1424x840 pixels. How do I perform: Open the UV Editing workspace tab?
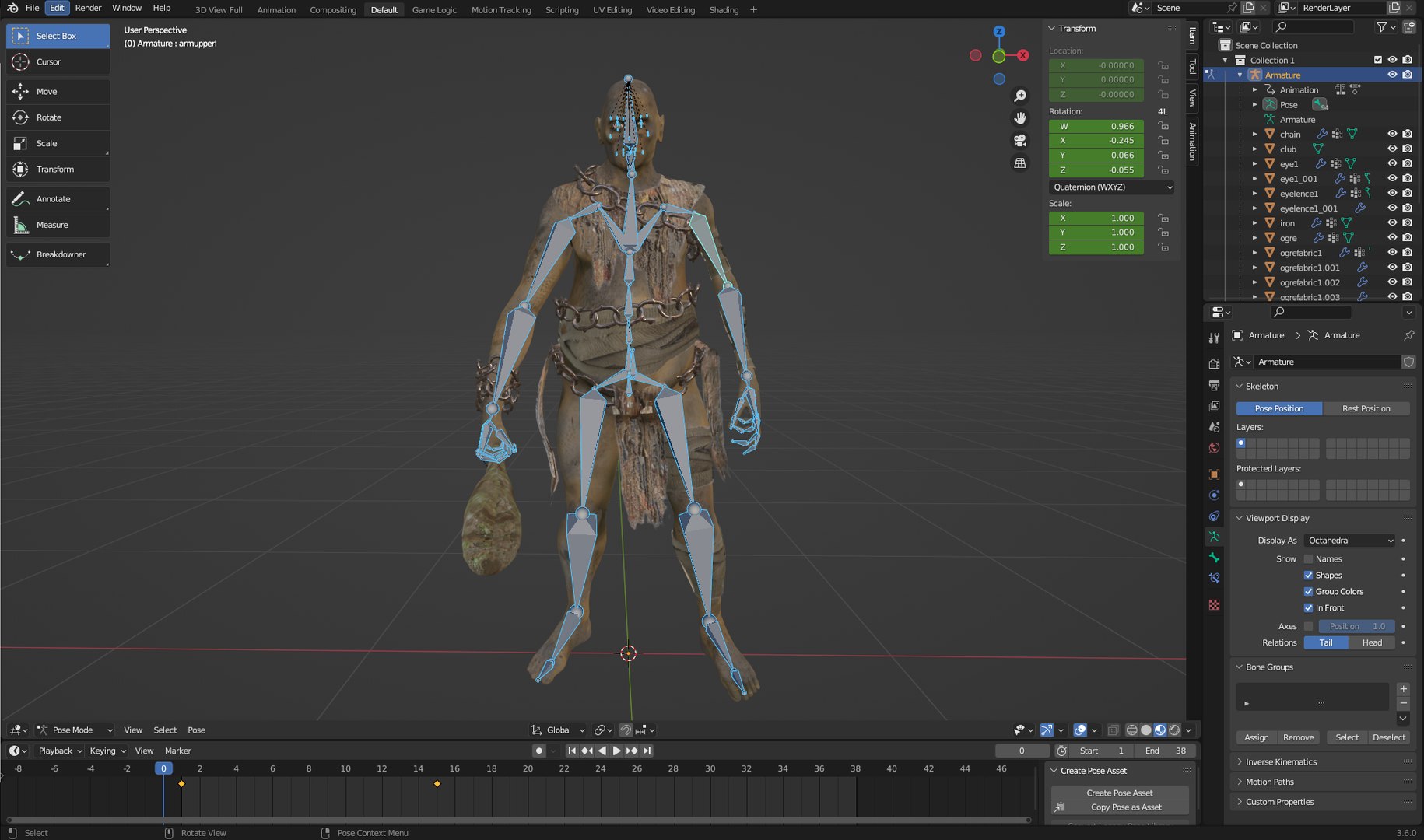point(612,9)
